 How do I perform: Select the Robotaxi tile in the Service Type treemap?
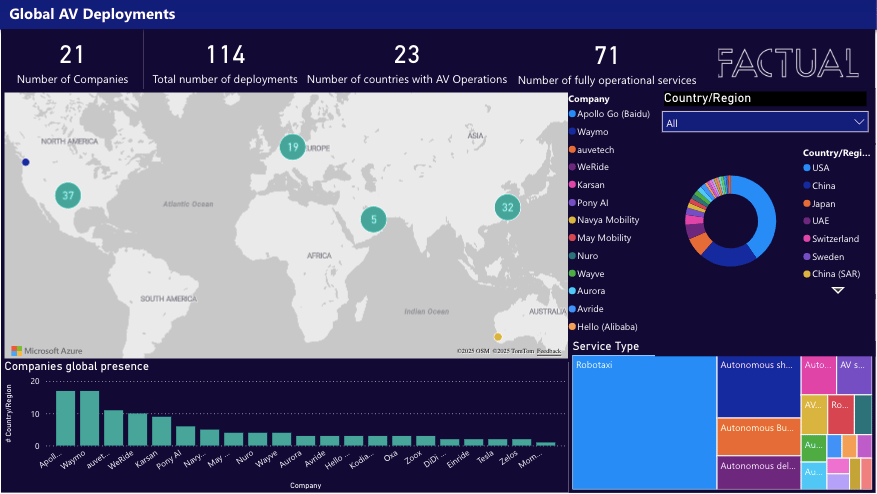644,422
